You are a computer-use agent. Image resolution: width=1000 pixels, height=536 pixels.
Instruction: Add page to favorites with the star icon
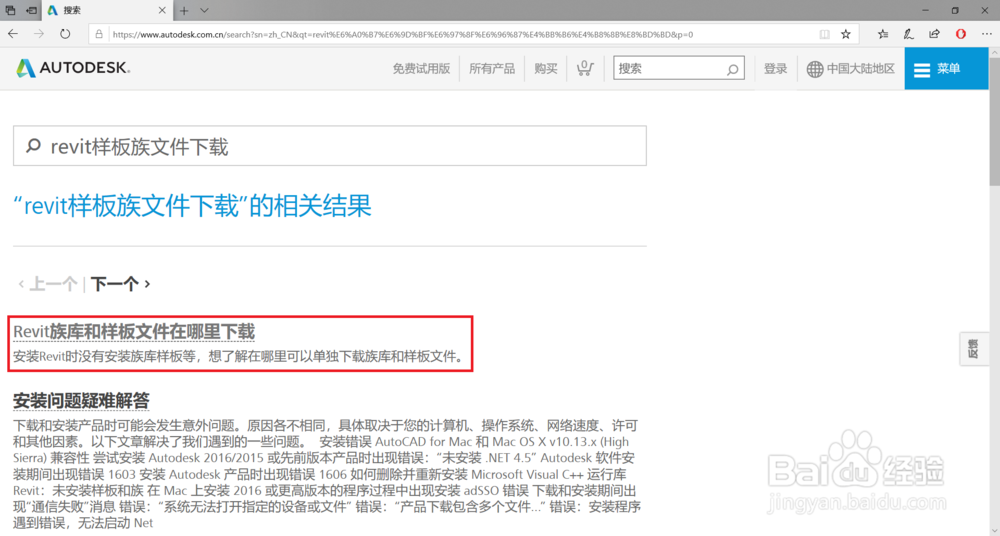tap(846, 34)
